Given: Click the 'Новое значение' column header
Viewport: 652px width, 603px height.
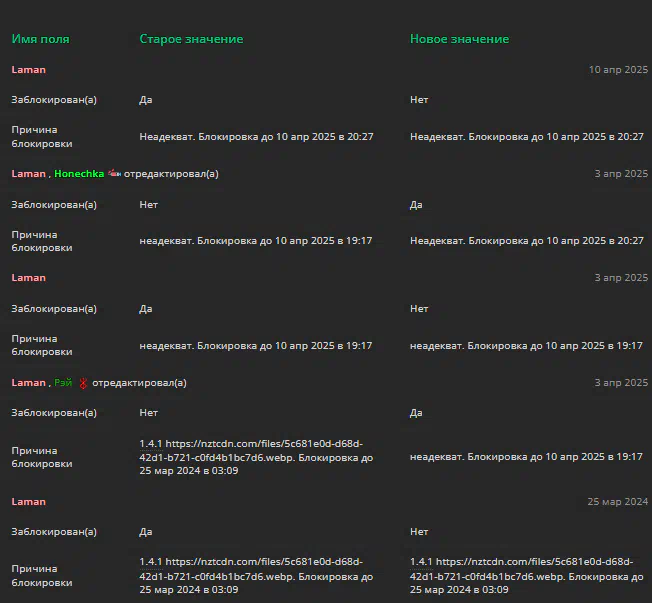Looking at the screenshot, I should (459, 39).
